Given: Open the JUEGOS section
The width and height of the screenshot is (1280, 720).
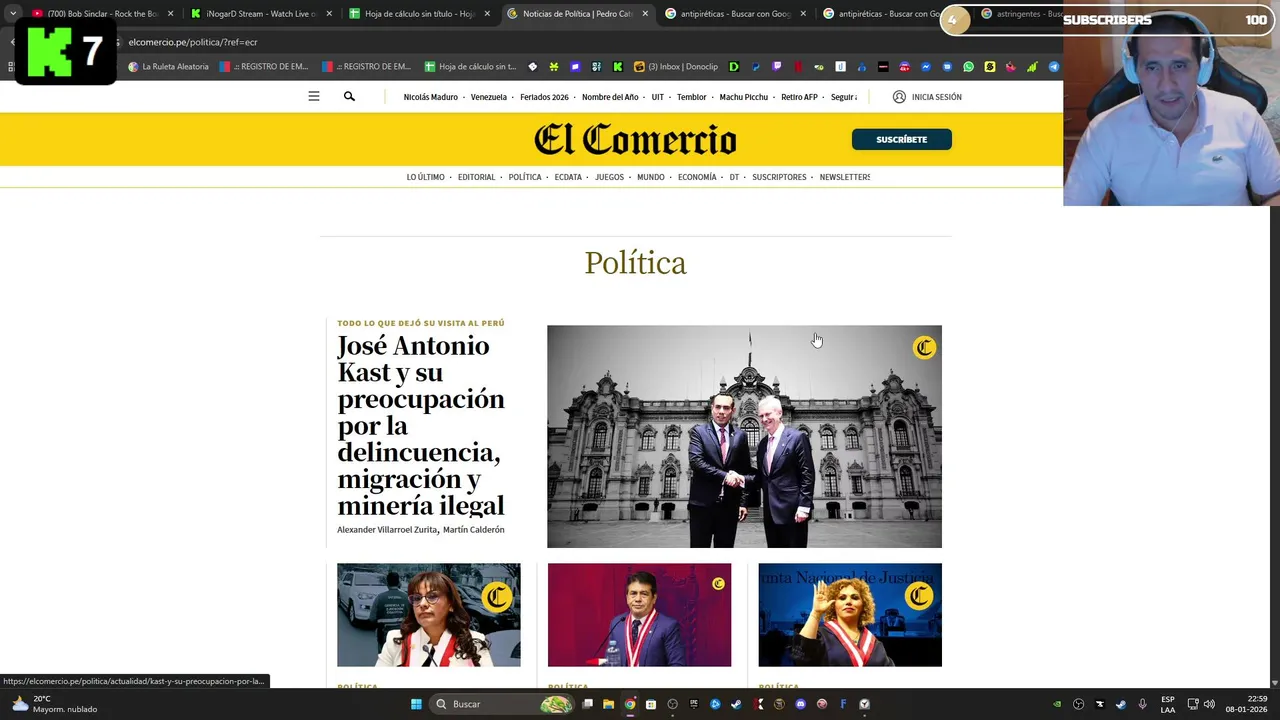Looking at the screenshot, I should [609, 177].
